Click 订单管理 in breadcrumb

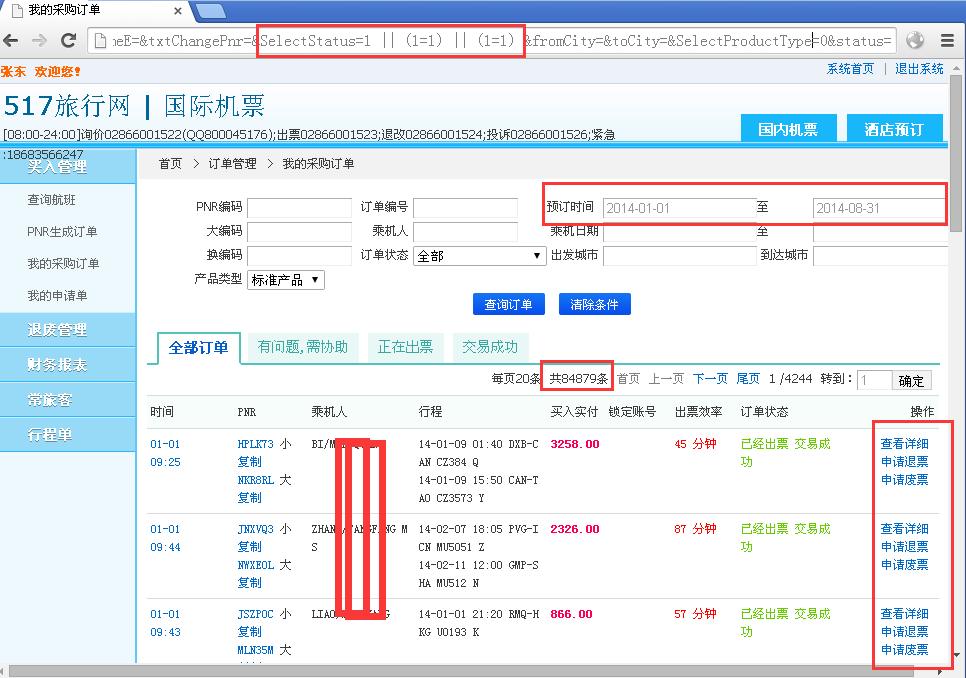pyautogui.click(x=232, y=164)
